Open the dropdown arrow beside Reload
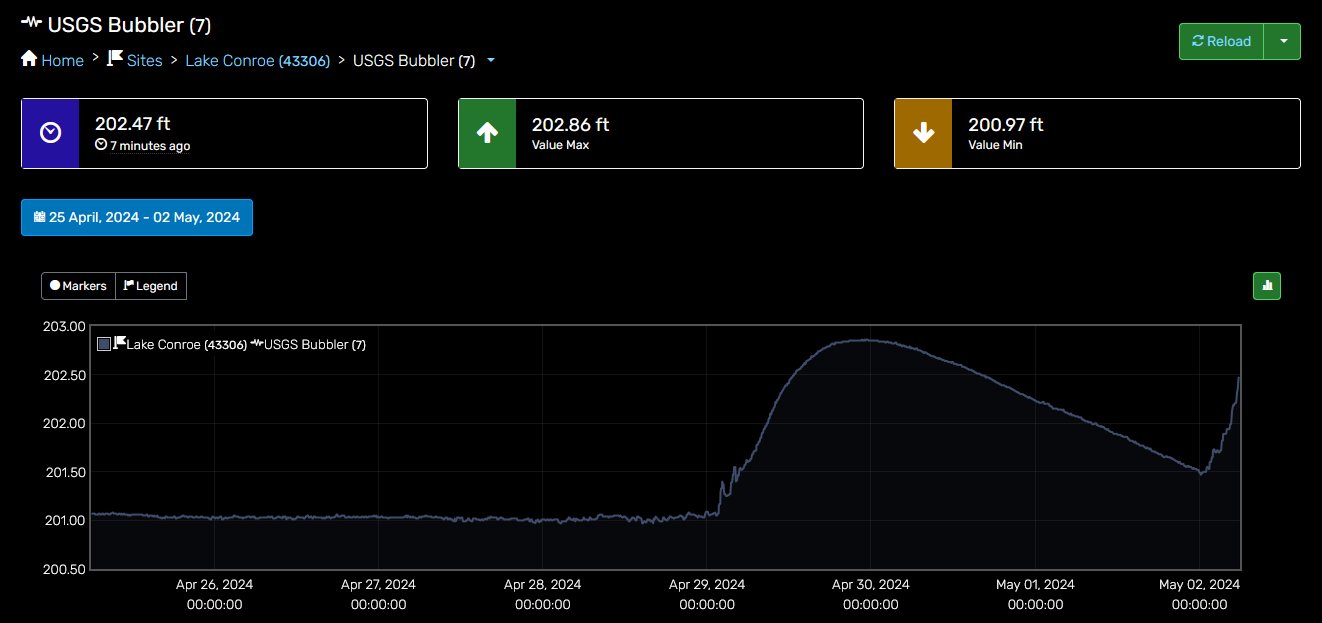 pos(1283,41)
